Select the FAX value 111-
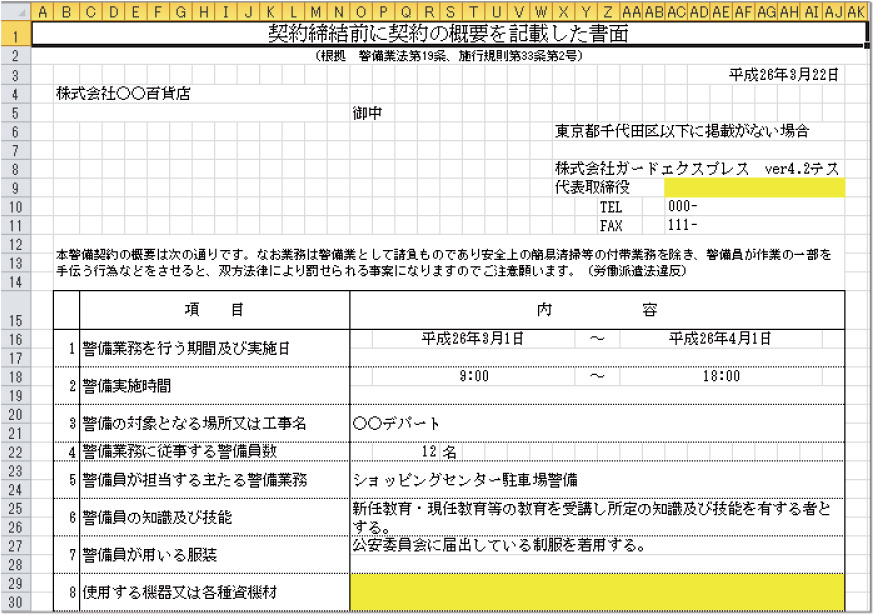Screen dimensions: 874x615 click(x=682, y=225)
